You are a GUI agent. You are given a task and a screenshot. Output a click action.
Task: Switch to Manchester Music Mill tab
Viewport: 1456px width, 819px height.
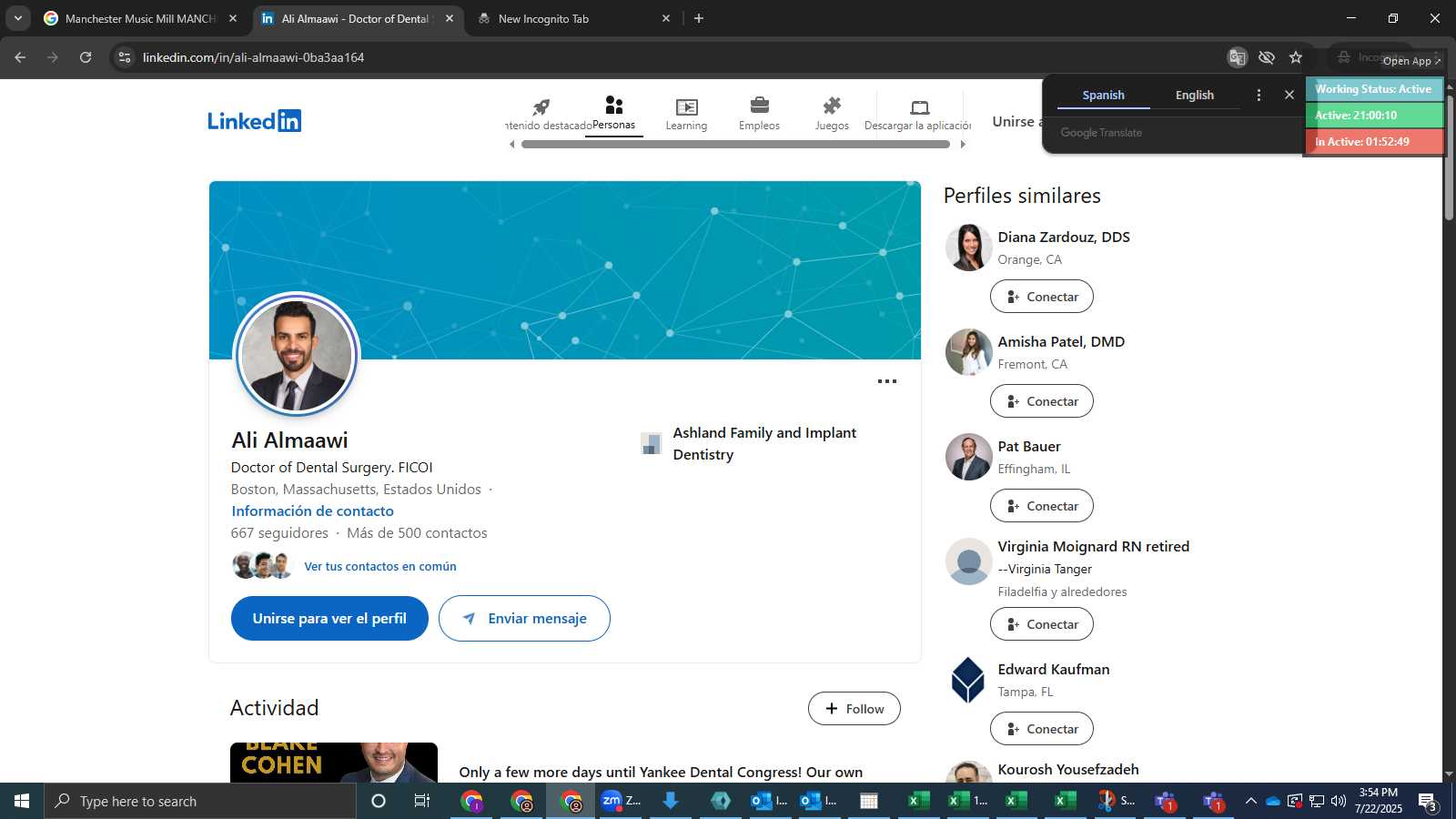pos(140,18)
